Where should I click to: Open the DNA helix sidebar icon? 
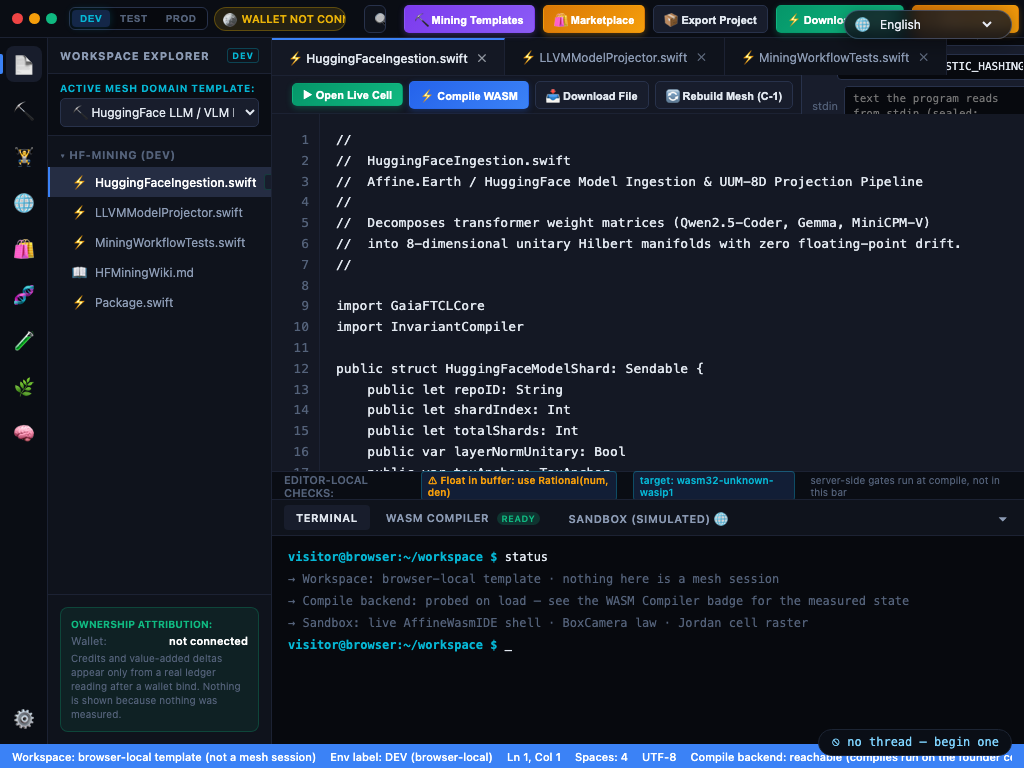(24, 295)
